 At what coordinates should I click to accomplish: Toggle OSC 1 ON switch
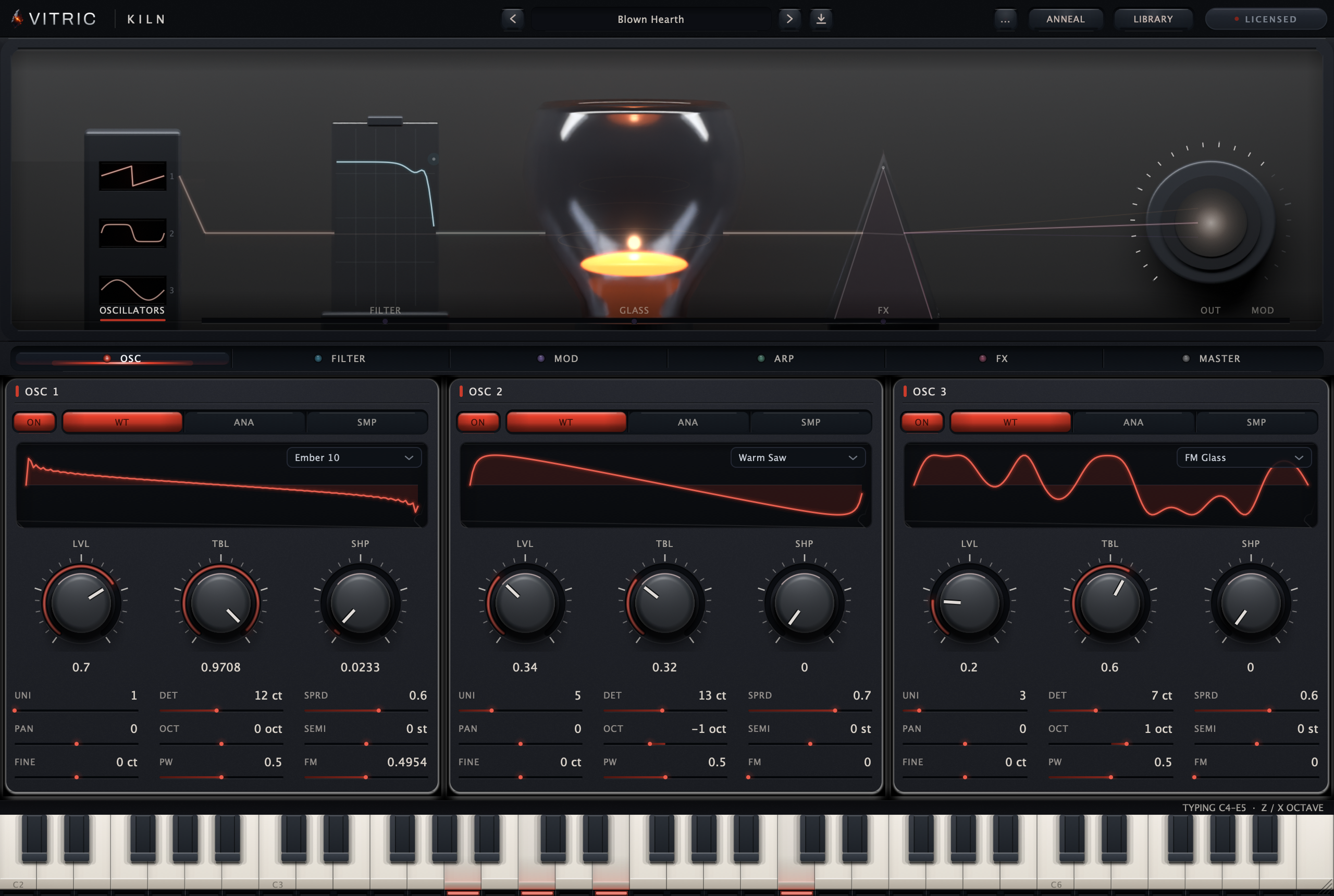point(34,422)
